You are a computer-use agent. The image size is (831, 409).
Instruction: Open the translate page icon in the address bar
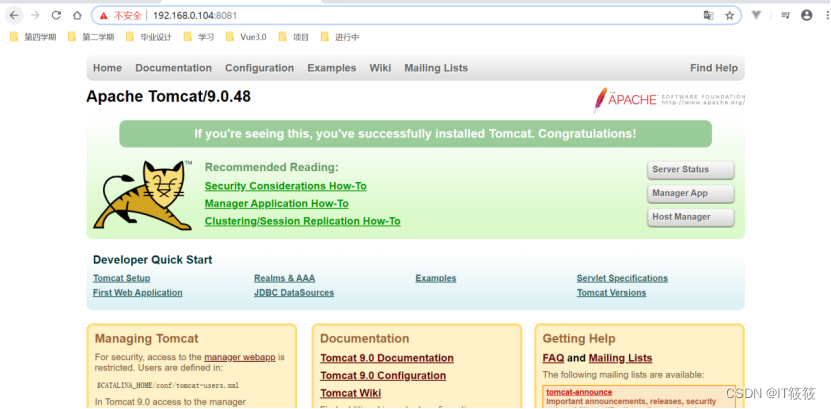point(708,16)
